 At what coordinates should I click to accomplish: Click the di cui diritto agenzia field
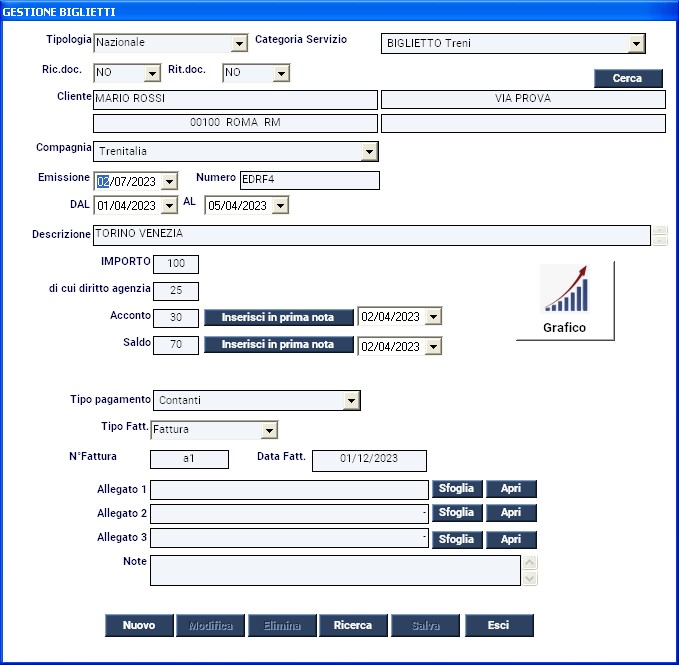pyautogui.click(x=176, y=291)
